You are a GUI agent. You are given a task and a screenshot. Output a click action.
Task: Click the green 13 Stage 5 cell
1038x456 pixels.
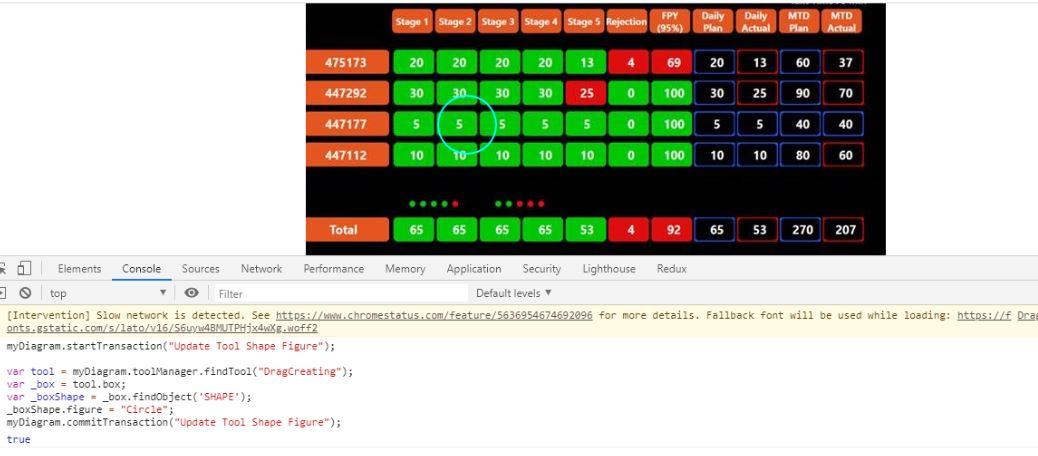[586, 62]
